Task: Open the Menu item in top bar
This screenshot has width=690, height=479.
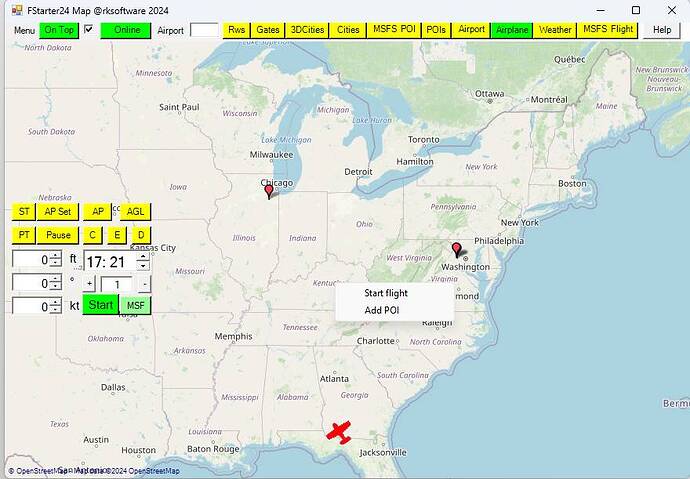Action: click(24, 30)
